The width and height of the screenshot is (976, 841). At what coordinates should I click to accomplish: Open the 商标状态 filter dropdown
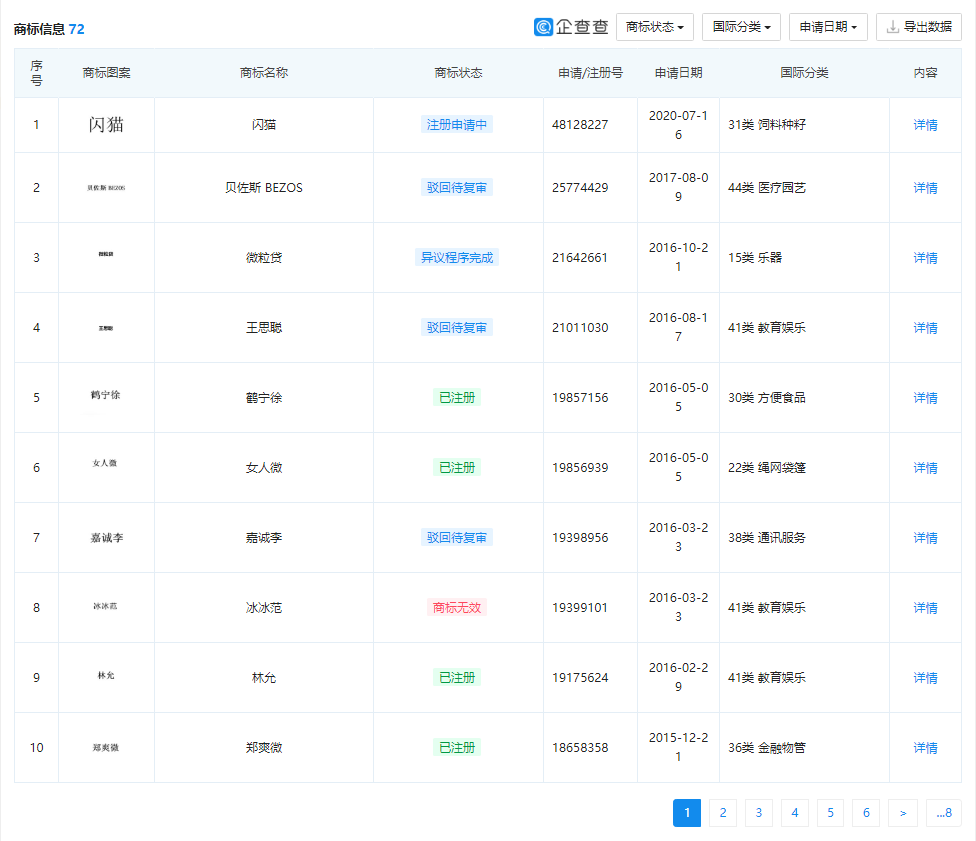pos(655,27)
